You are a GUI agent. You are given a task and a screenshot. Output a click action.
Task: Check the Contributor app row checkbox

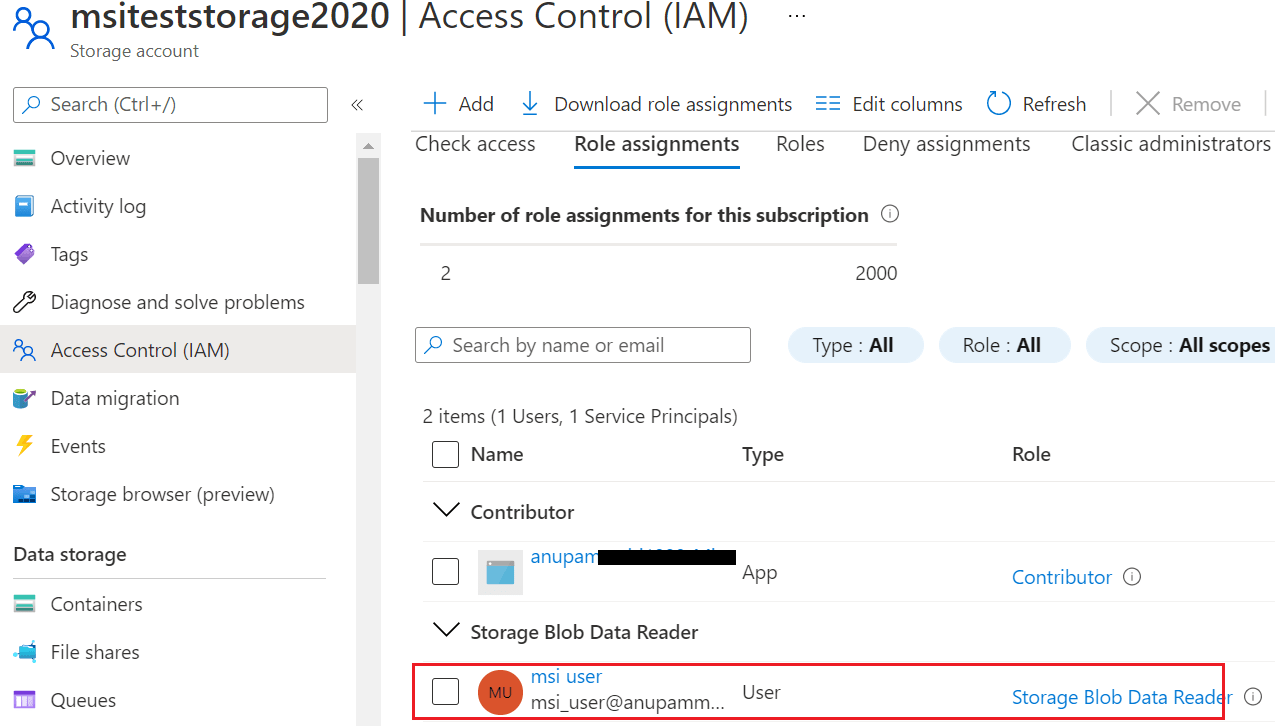click(445, 571)
